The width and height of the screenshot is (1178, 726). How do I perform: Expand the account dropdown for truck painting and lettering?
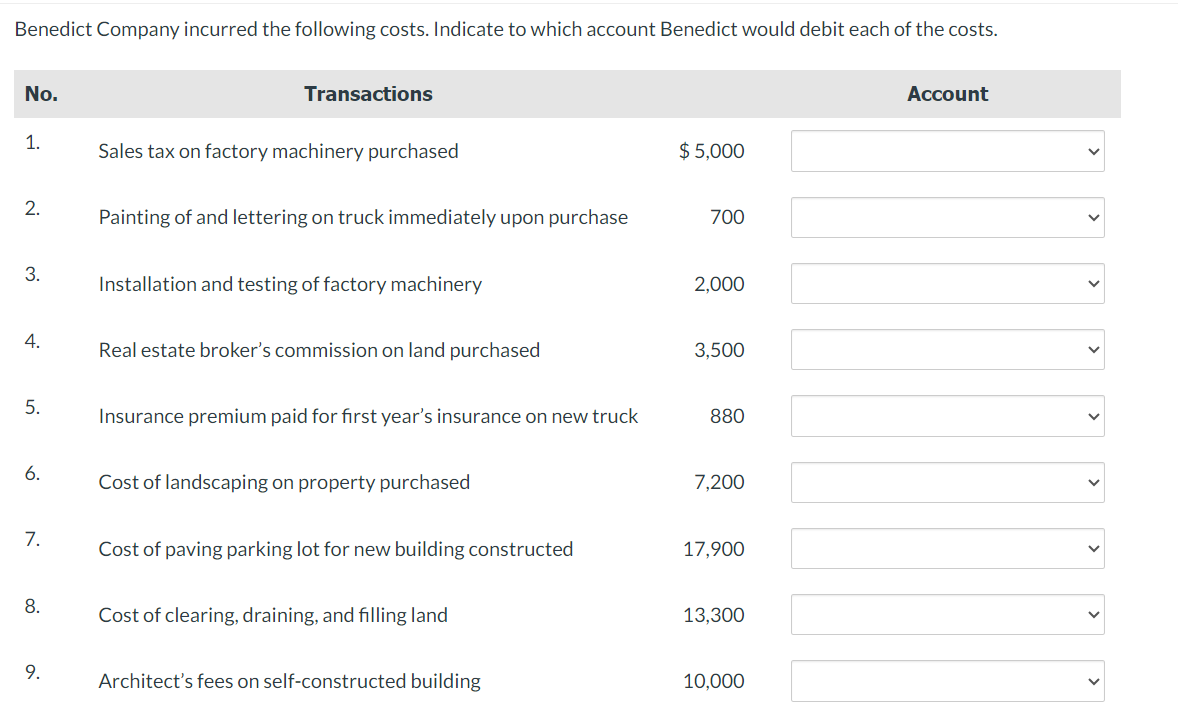pos(947,217)
